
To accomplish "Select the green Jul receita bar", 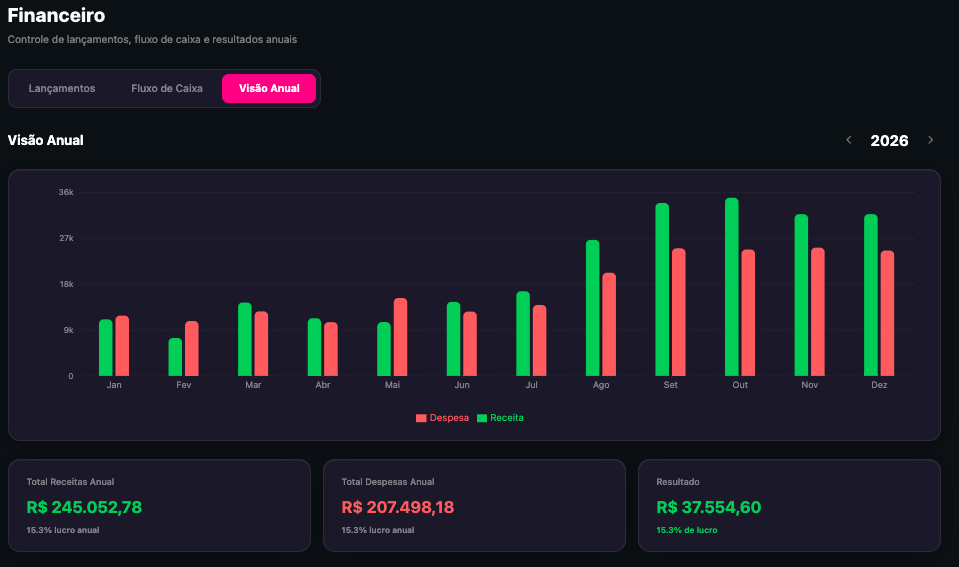I will (523, 333).
